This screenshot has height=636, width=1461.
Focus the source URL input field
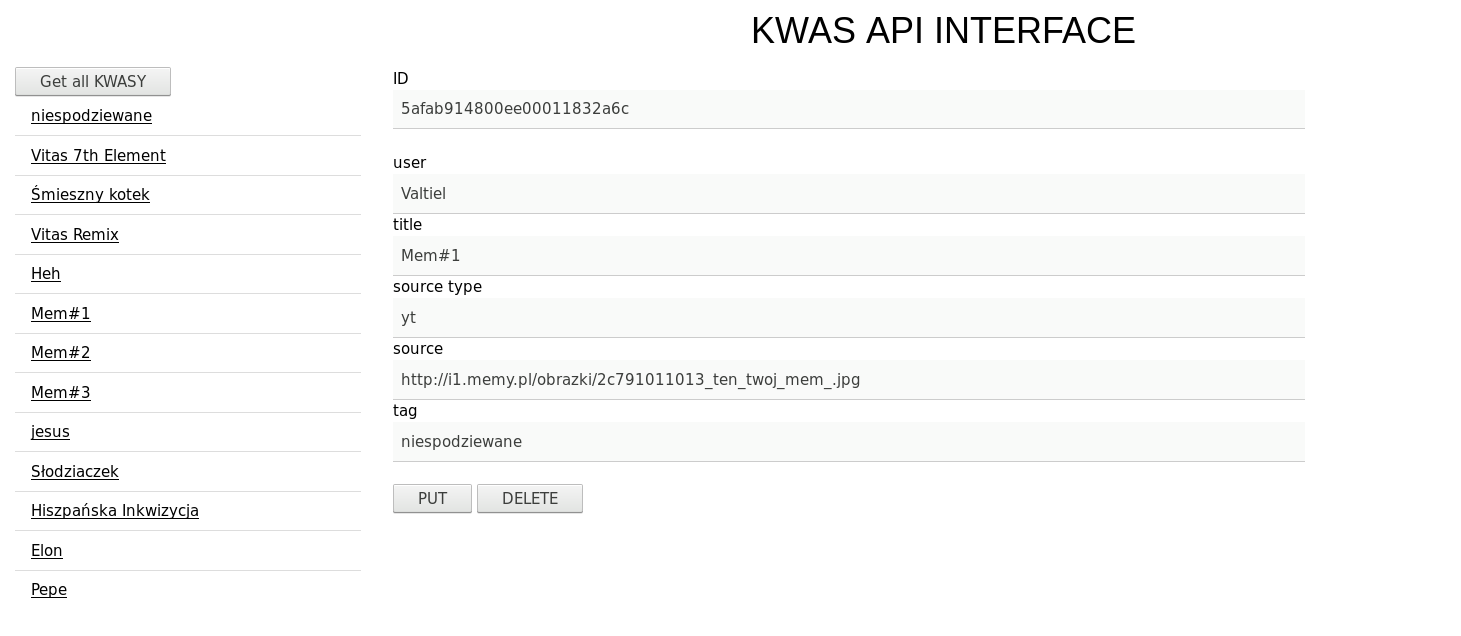848,380
